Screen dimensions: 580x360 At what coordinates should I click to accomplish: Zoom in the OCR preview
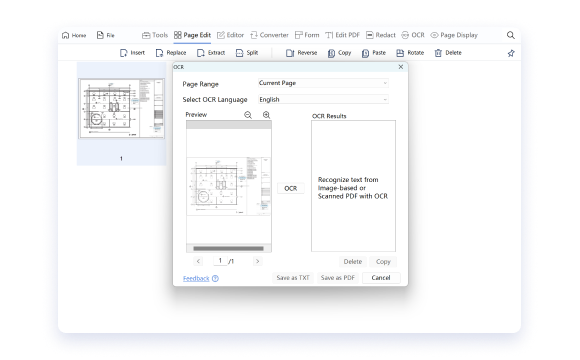coord(266,115)
